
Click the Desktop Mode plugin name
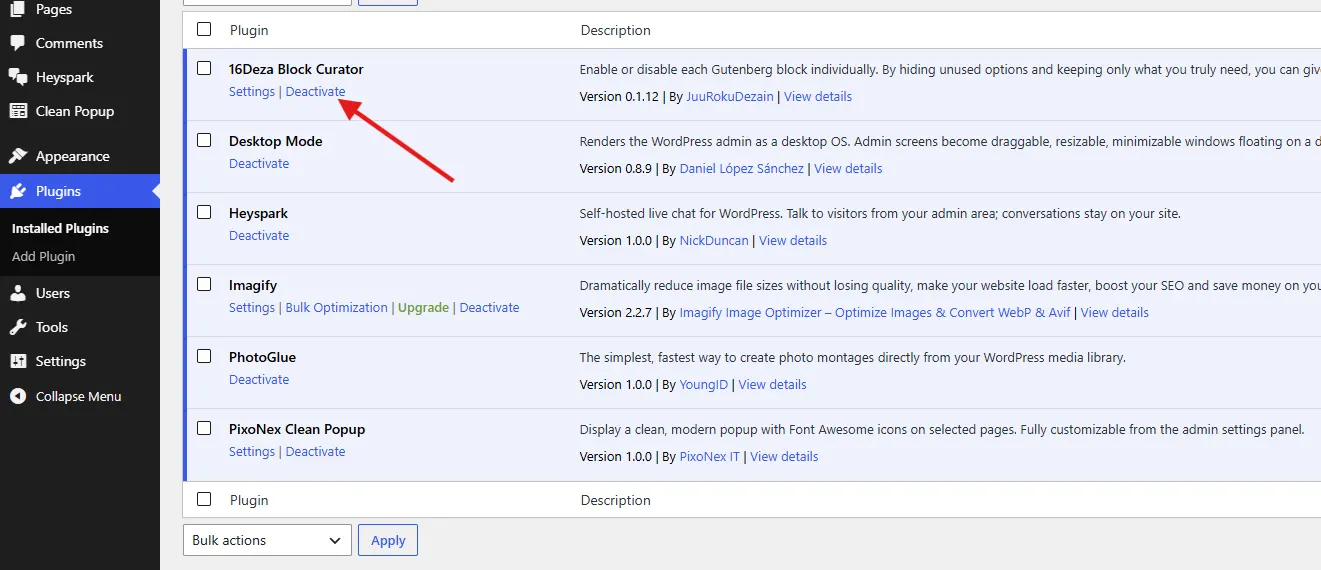[x=276, y=141]
